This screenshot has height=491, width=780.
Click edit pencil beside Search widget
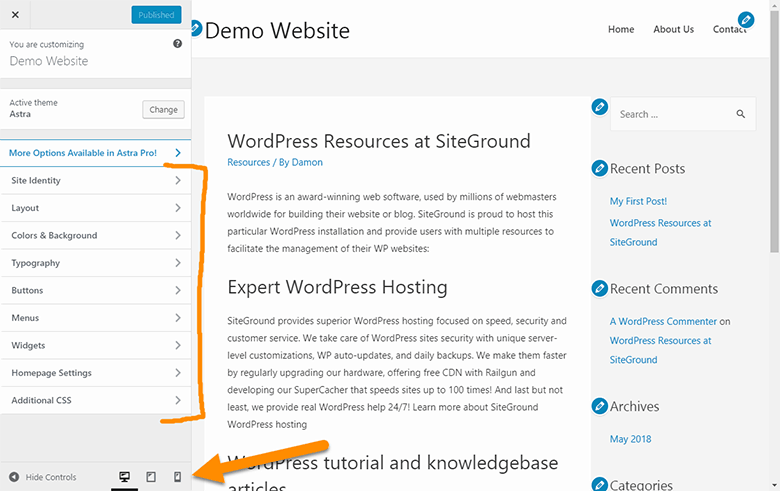600,106
